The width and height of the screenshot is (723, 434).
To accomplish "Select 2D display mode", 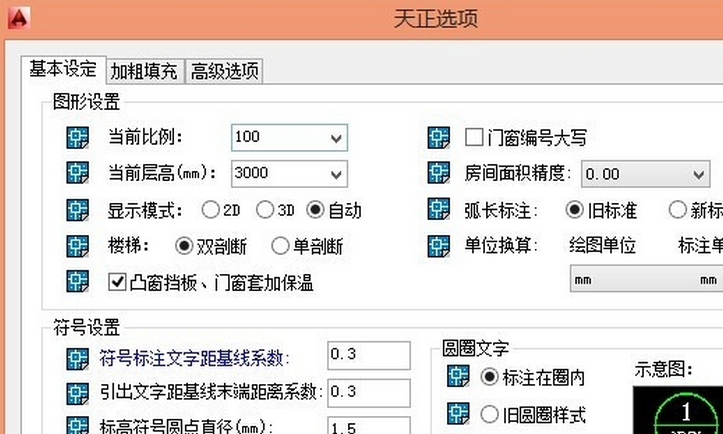I will [210, 210].
